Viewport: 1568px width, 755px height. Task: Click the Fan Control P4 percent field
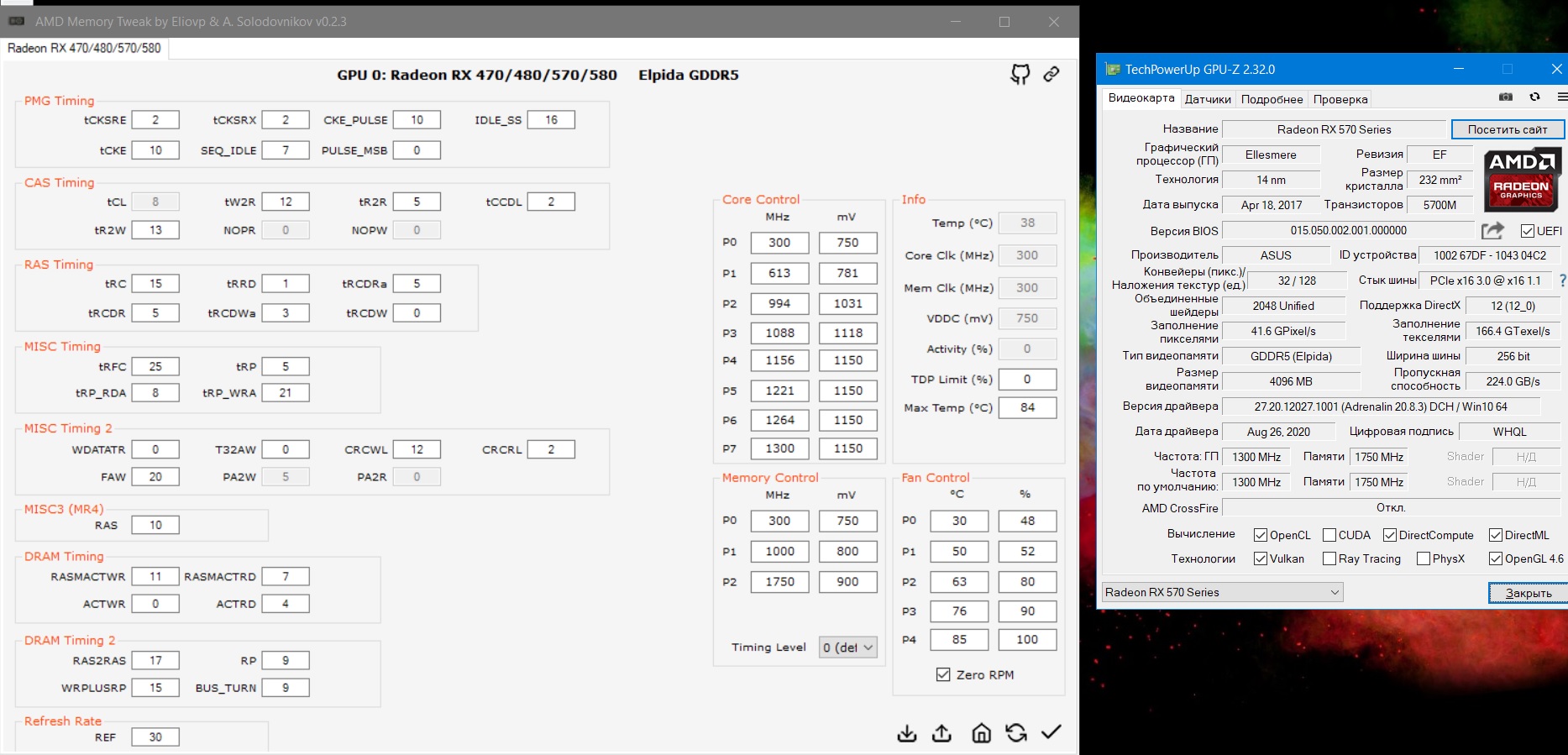1027,639
